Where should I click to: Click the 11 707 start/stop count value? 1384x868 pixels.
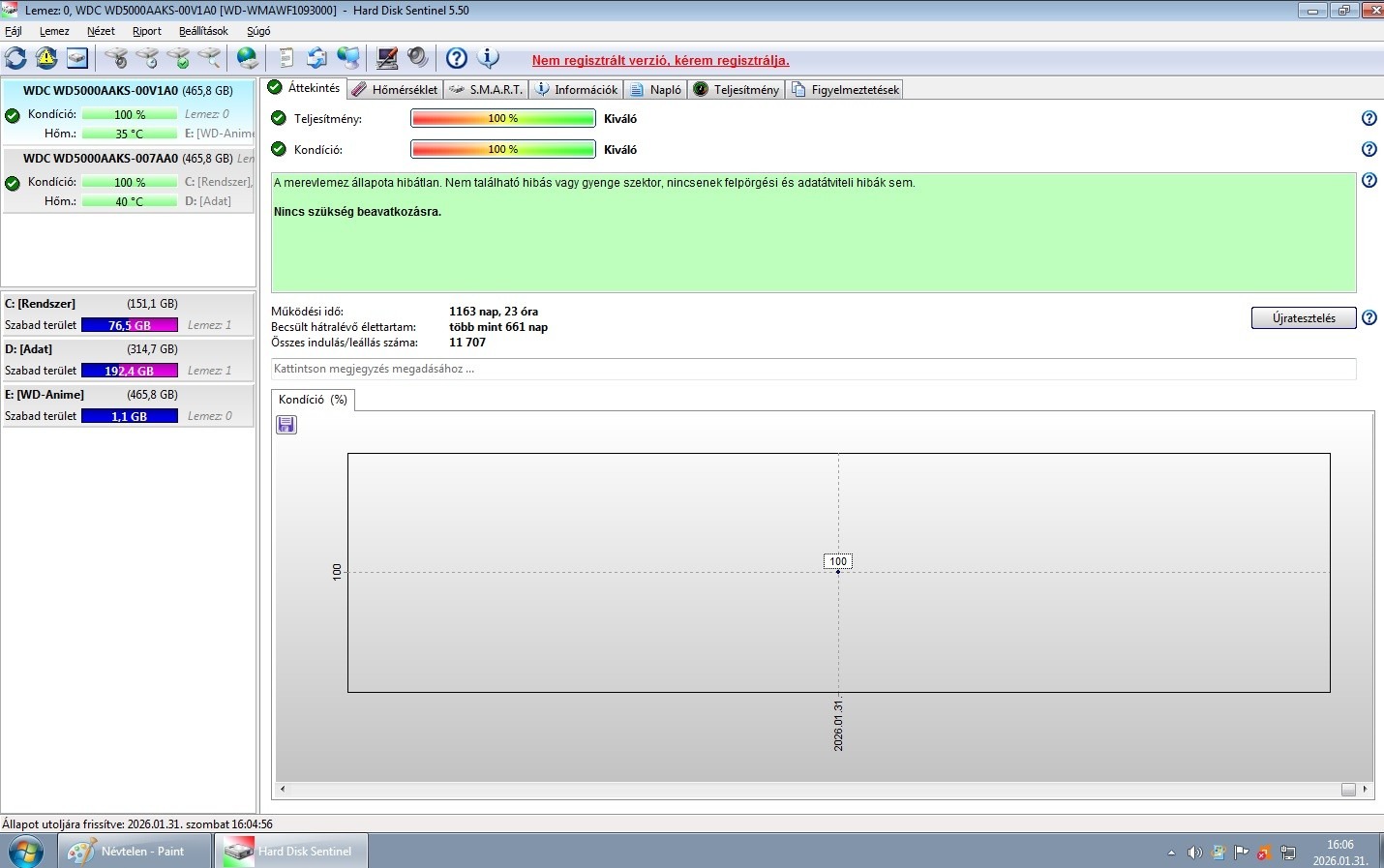tap(467, 343)
